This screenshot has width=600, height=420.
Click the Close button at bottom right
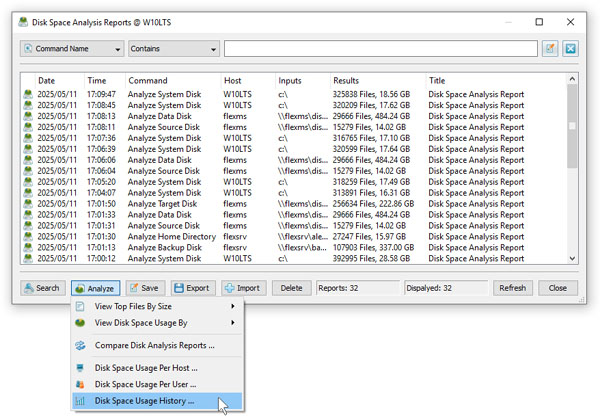click(x=558, y=288)
